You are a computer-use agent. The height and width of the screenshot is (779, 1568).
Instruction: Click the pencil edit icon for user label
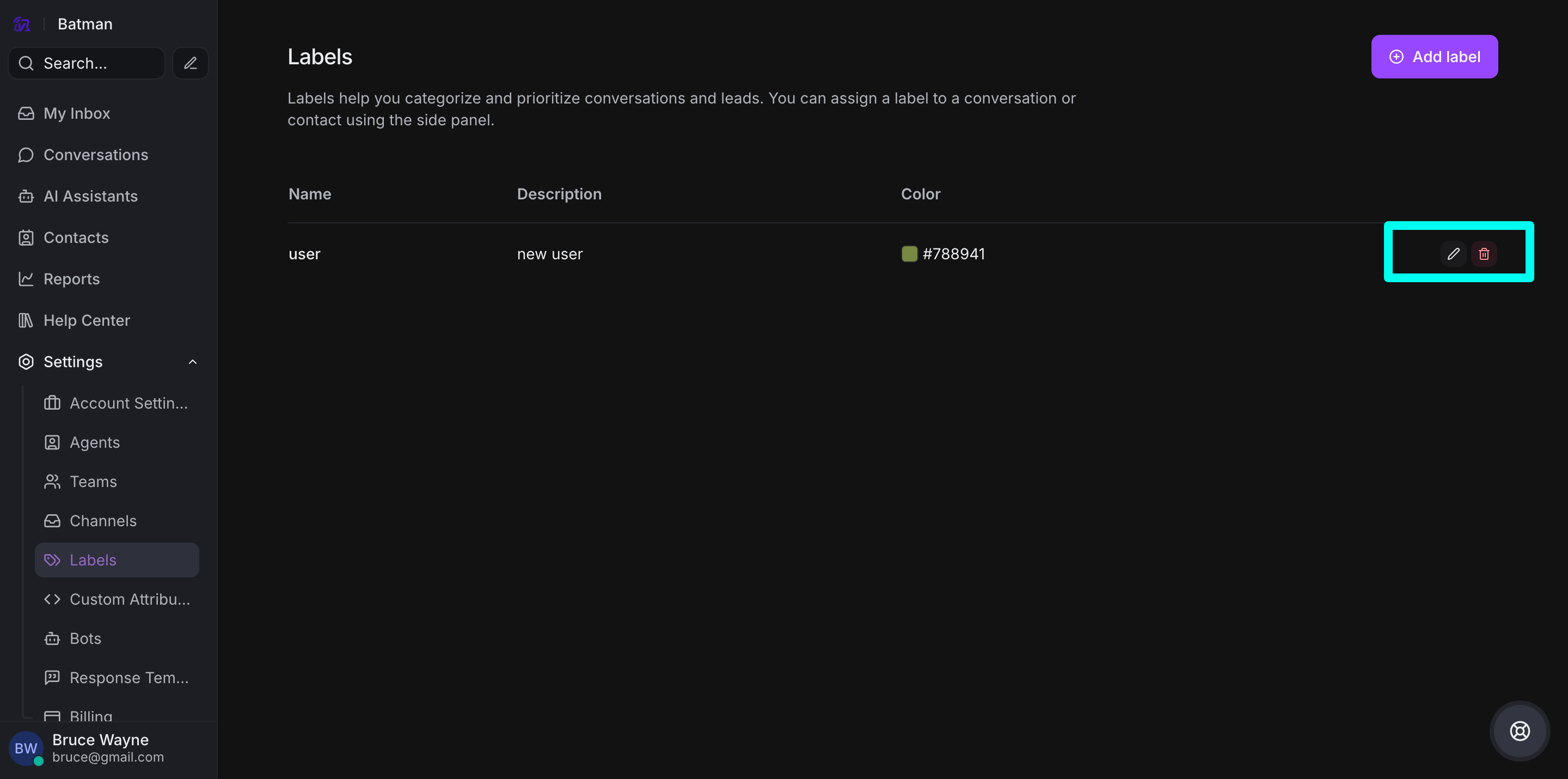coord(1453,254)
